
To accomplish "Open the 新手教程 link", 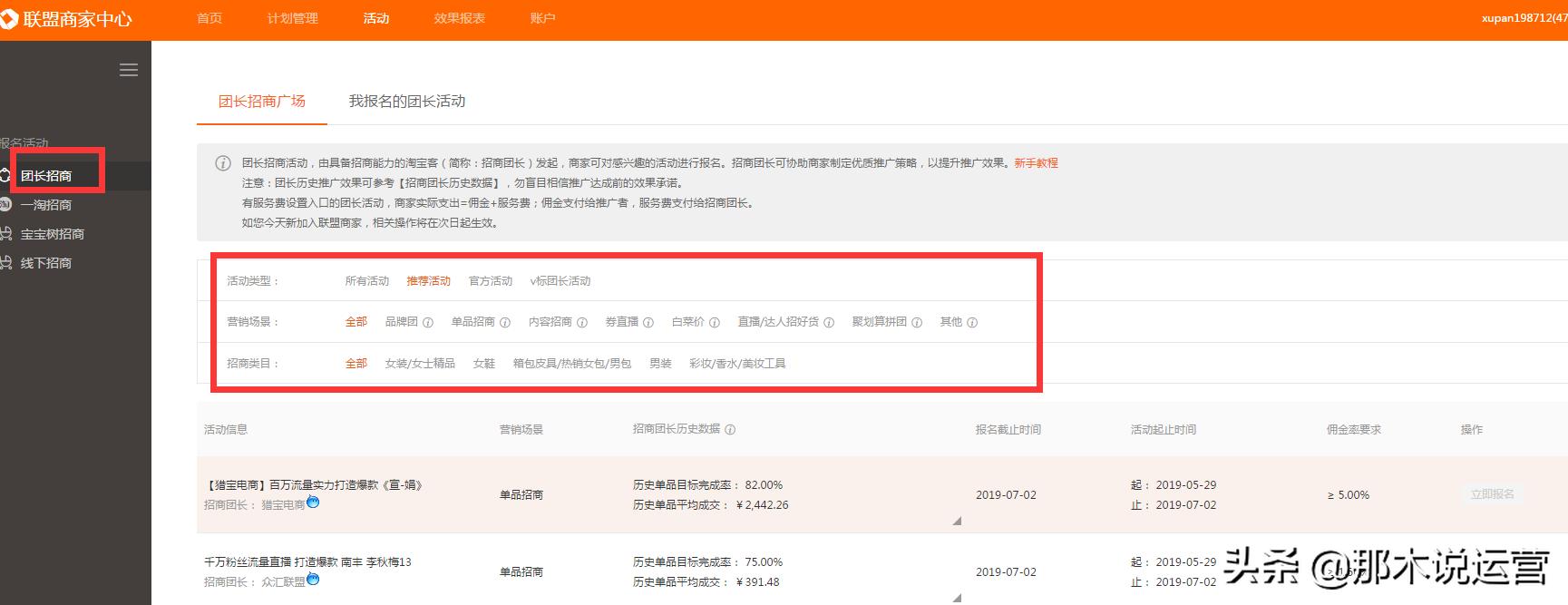I will pyautogui.click(x=1037, y=163).
